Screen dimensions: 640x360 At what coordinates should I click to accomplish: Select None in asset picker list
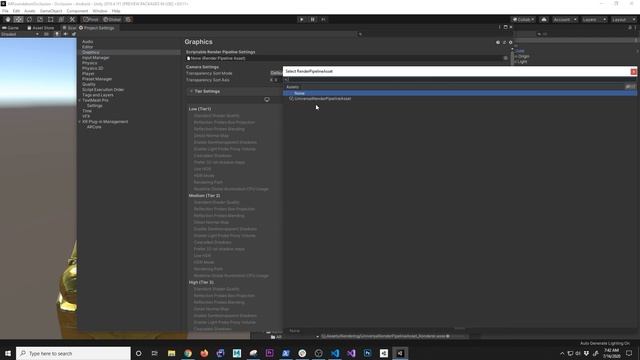click(460, 93)
